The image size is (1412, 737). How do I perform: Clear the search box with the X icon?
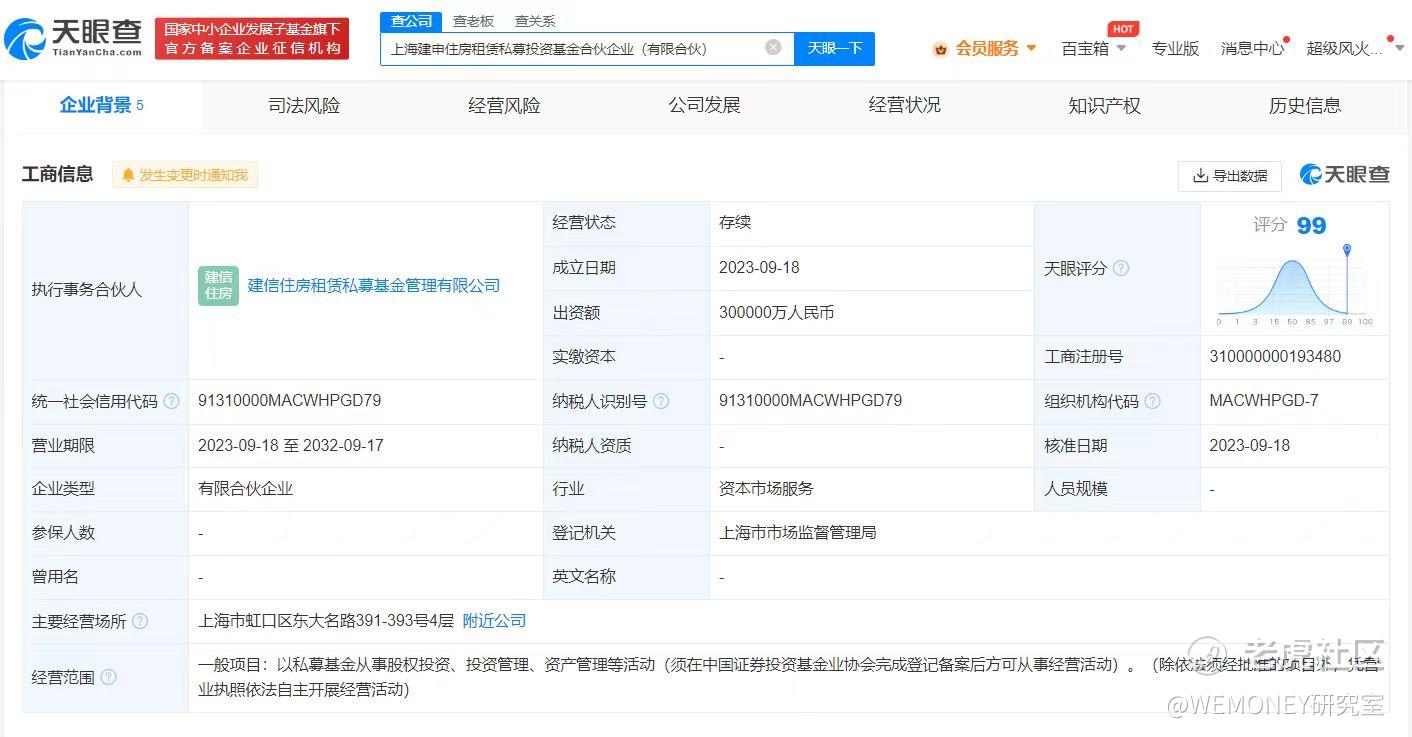773,47
